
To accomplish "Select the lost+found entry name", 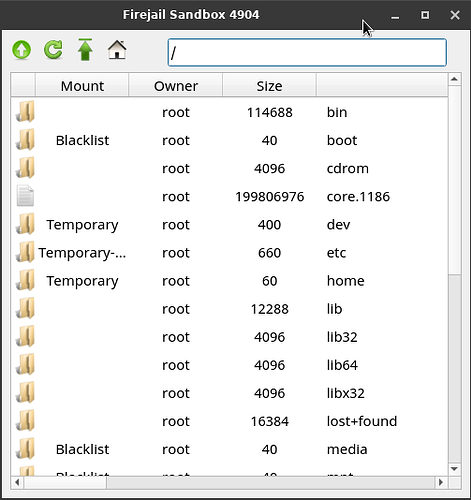I will coord(362,421).
